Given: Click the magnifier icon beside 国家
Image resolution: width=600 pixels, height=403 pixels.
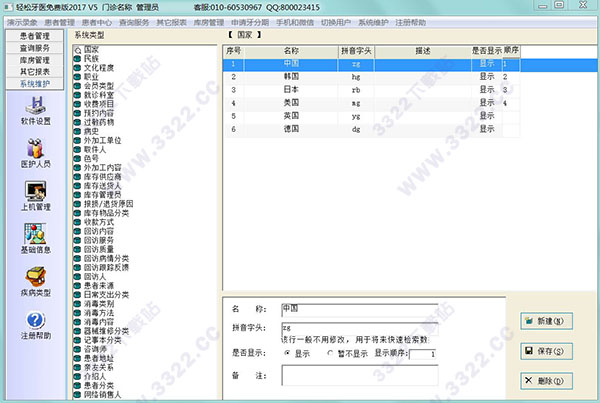Looking at the screenshot, I should pyautogui.click(x=78, y=50).
